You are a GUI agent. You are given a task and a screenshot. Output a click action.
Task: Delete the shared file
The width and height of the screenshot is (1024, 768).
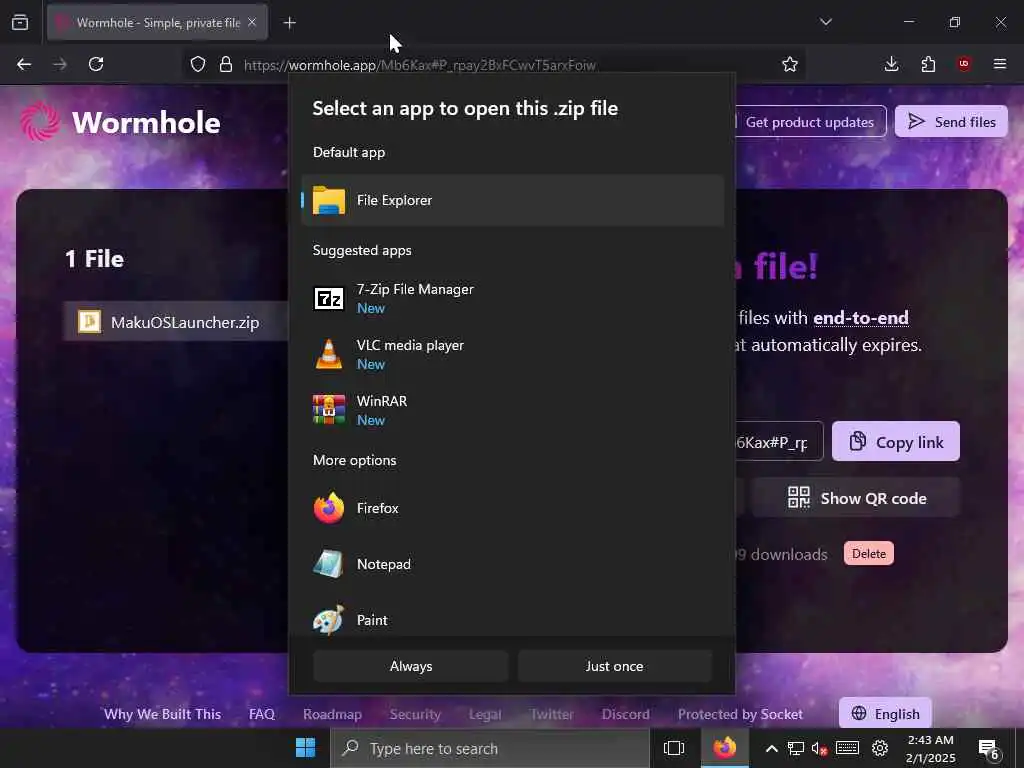pos(869,554)
